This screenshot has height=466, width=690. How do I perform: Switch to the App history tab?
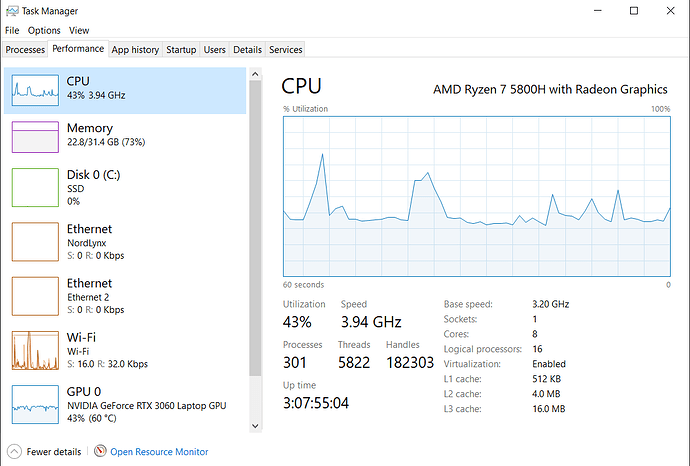coord(135,49)
